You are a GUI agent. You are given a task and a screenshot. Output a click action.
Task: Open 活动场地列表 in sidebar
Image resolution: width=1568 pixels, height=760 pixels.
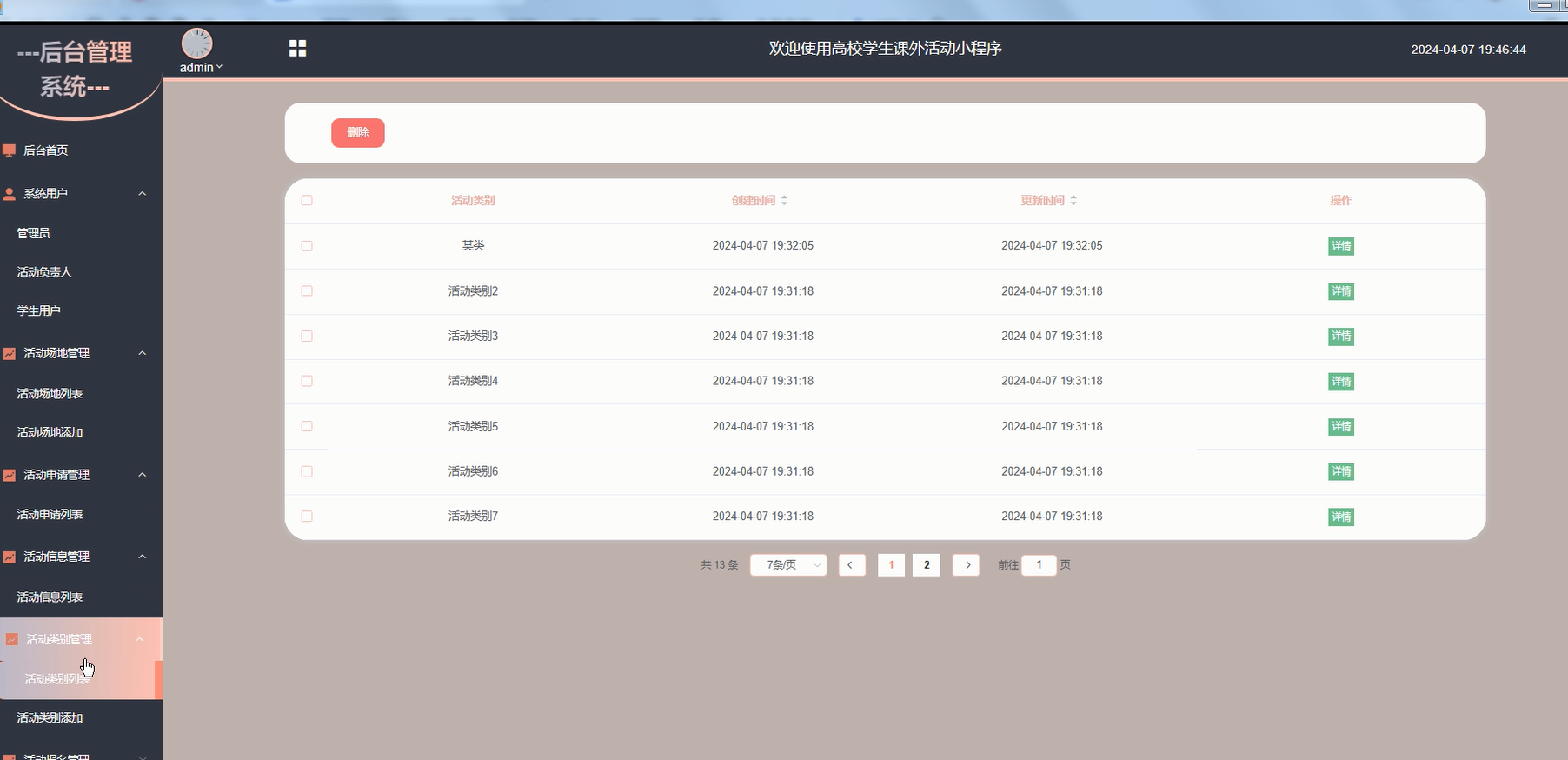click(x=50, y=394)
